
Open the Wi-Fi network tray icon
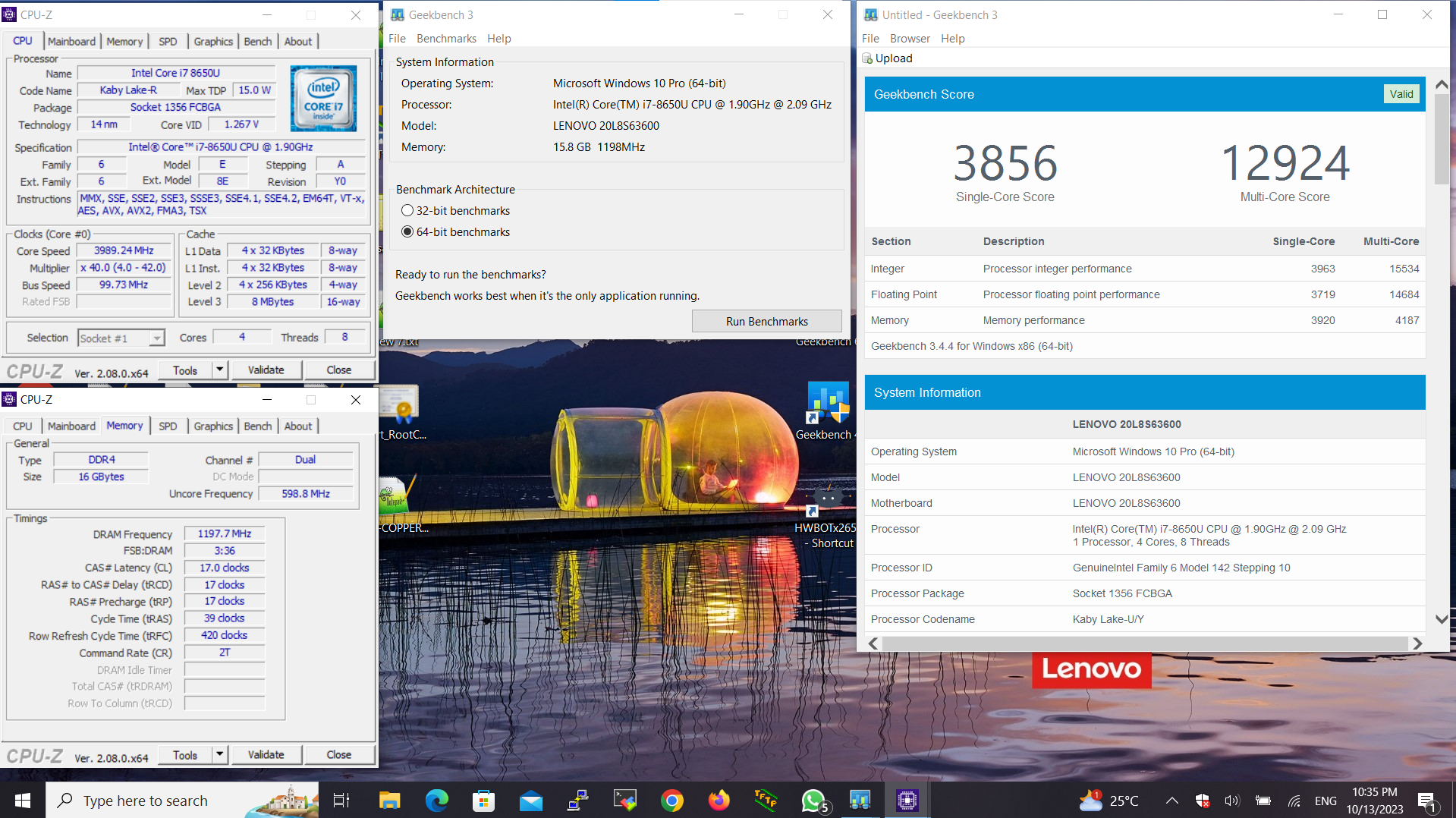click(1294, 801)
